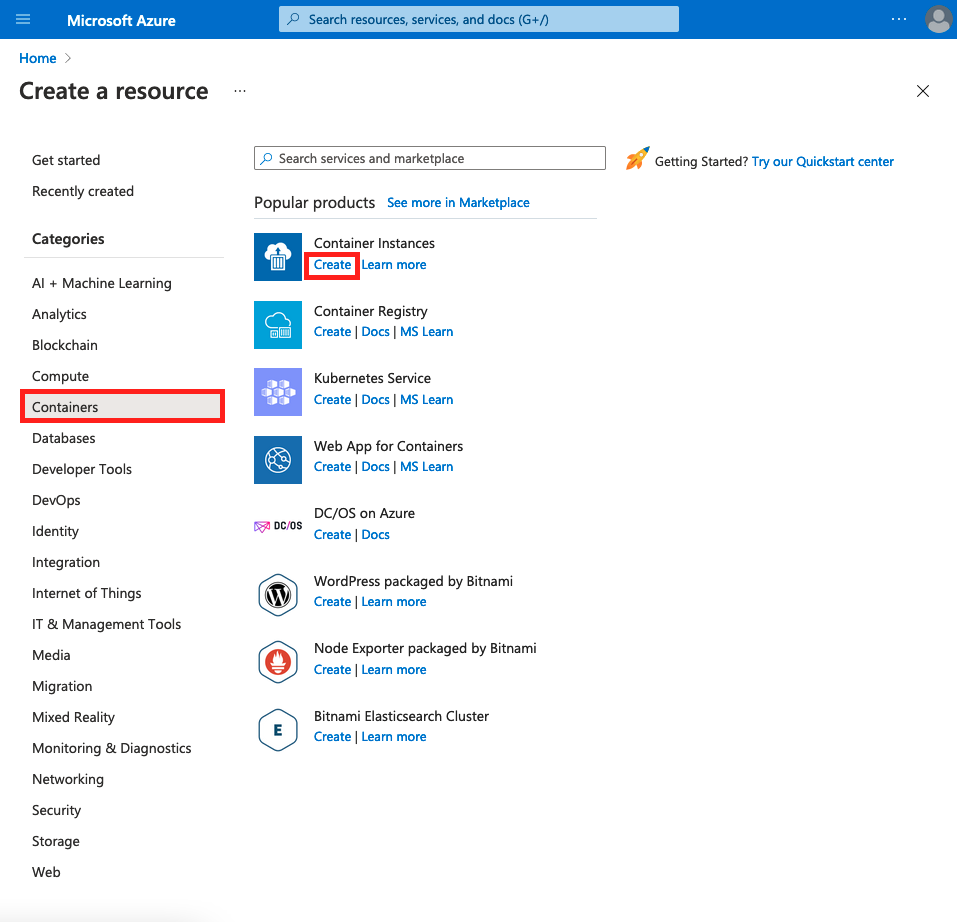This screenshot has width=957, height=922.
Task: Open Docs for Kubernetes Service
Action: pos(375,400)
